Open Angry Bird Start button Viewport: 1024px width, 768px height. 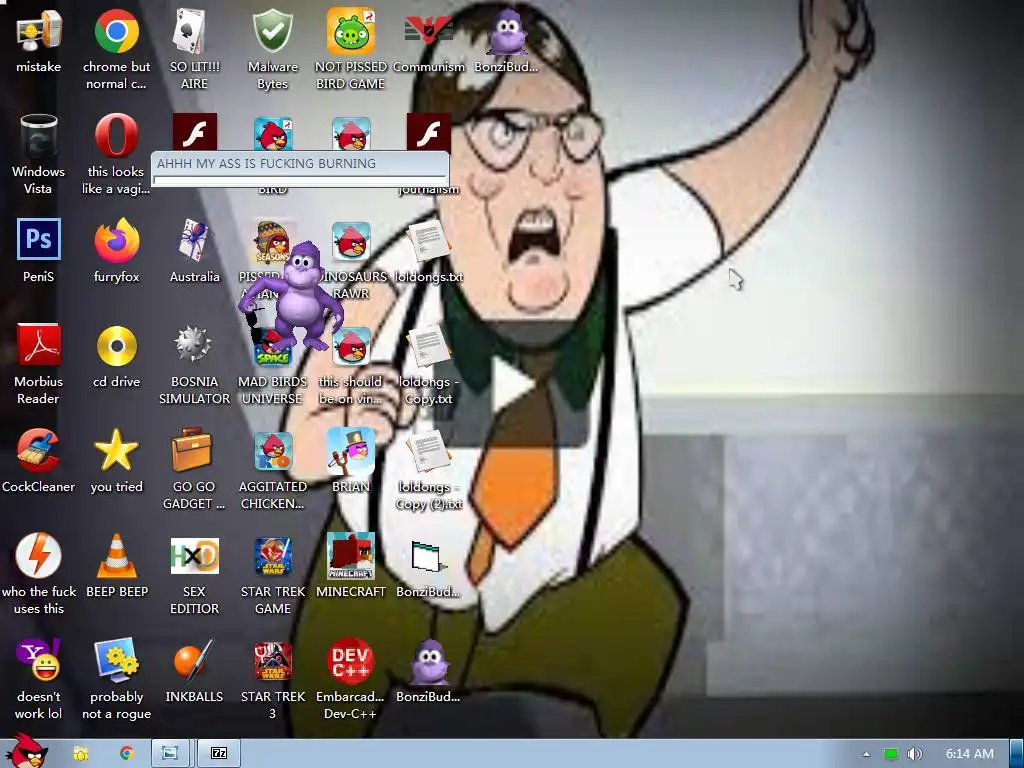coord(26,751)
